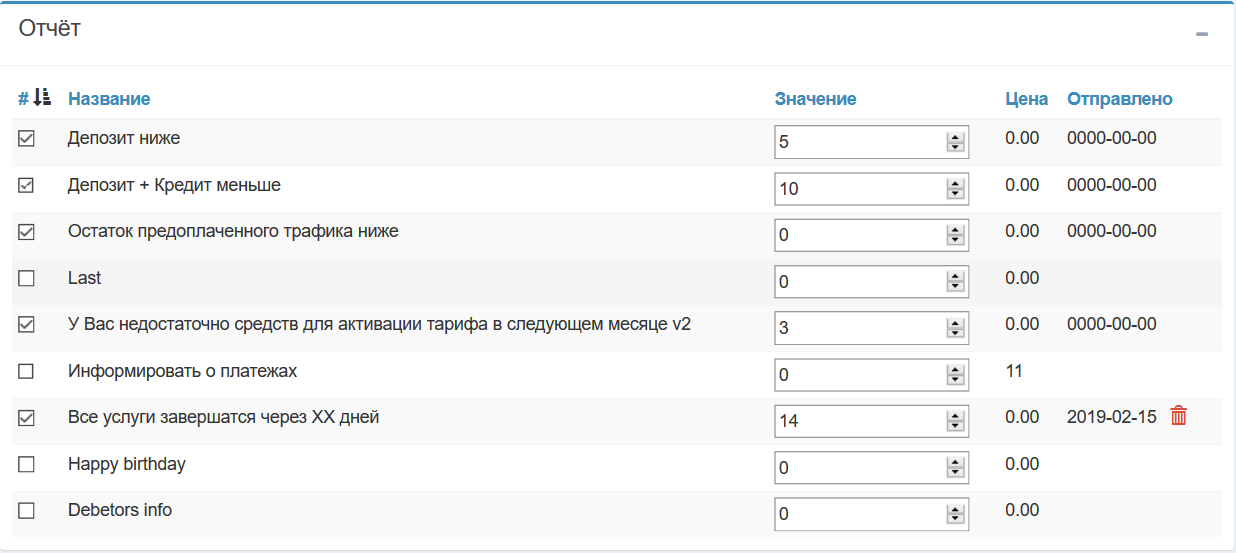Decrease Депозит + Кредит меньше value

pyautogui.click(x=956, y=194)
